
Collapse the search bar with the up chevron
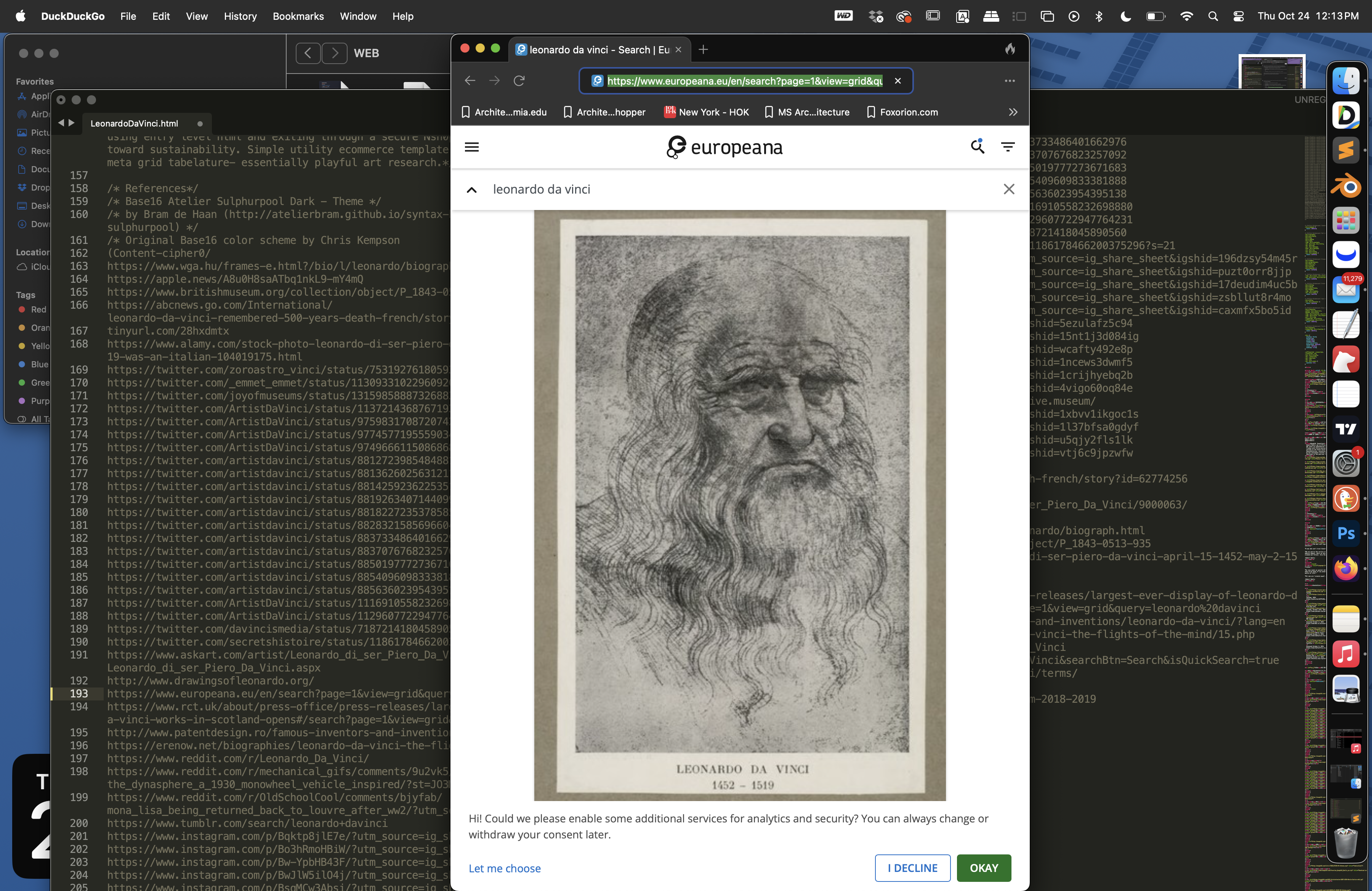(x=471, y=190)
